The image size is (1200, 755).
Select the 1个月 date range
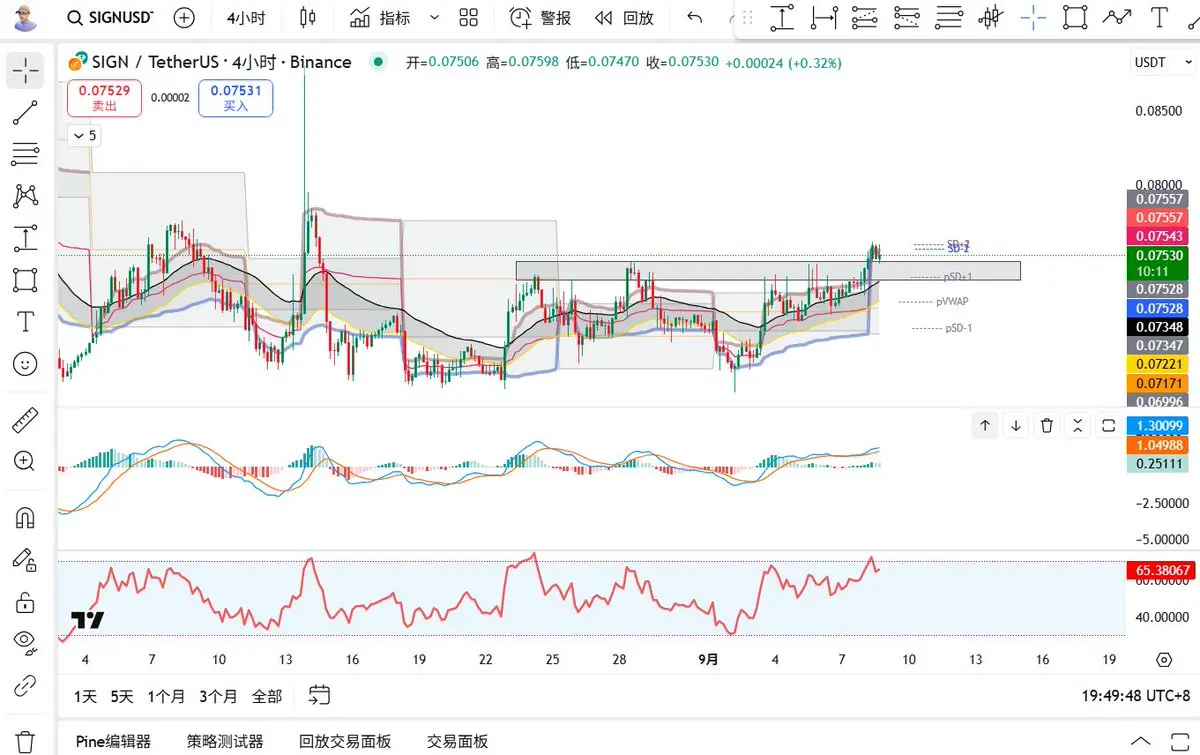click(166, 696)
